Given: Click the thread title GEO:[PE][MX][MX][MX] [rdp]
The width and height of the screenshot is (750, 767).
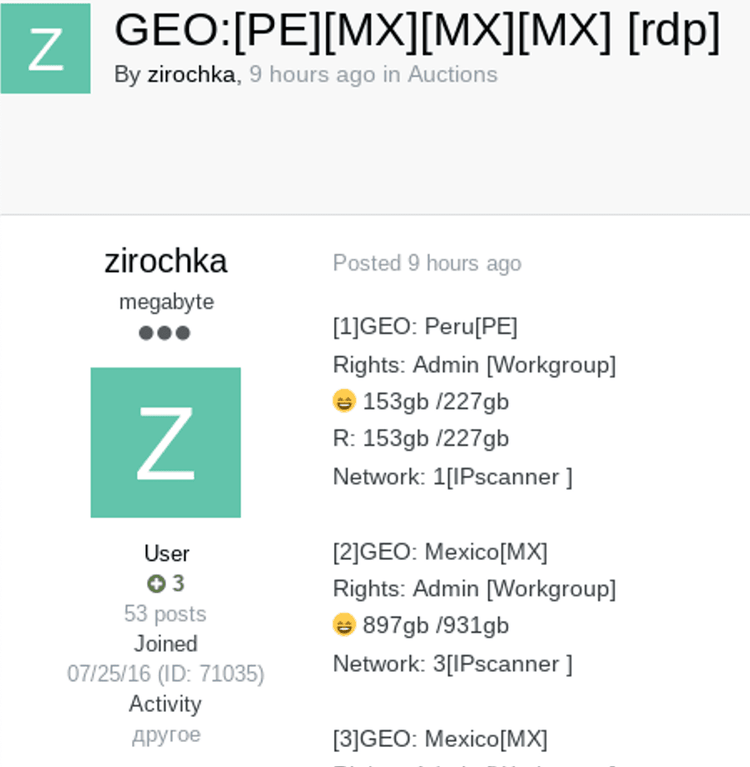Looking at the screenshot, I should point(417,30).
